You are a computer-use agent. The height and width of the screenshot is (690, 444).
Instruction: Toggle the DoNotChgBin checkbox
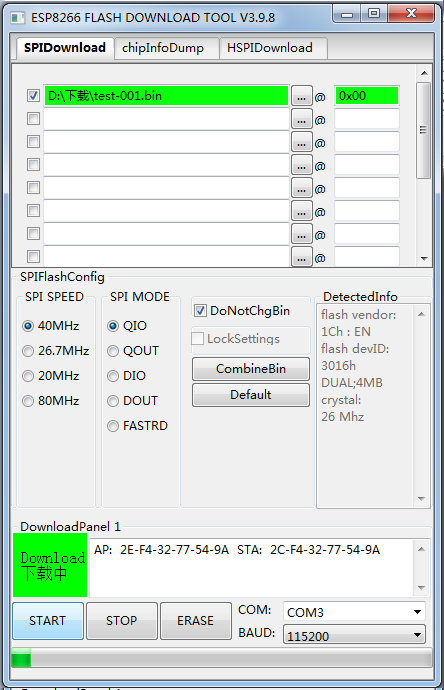click(x=200, y=311)
